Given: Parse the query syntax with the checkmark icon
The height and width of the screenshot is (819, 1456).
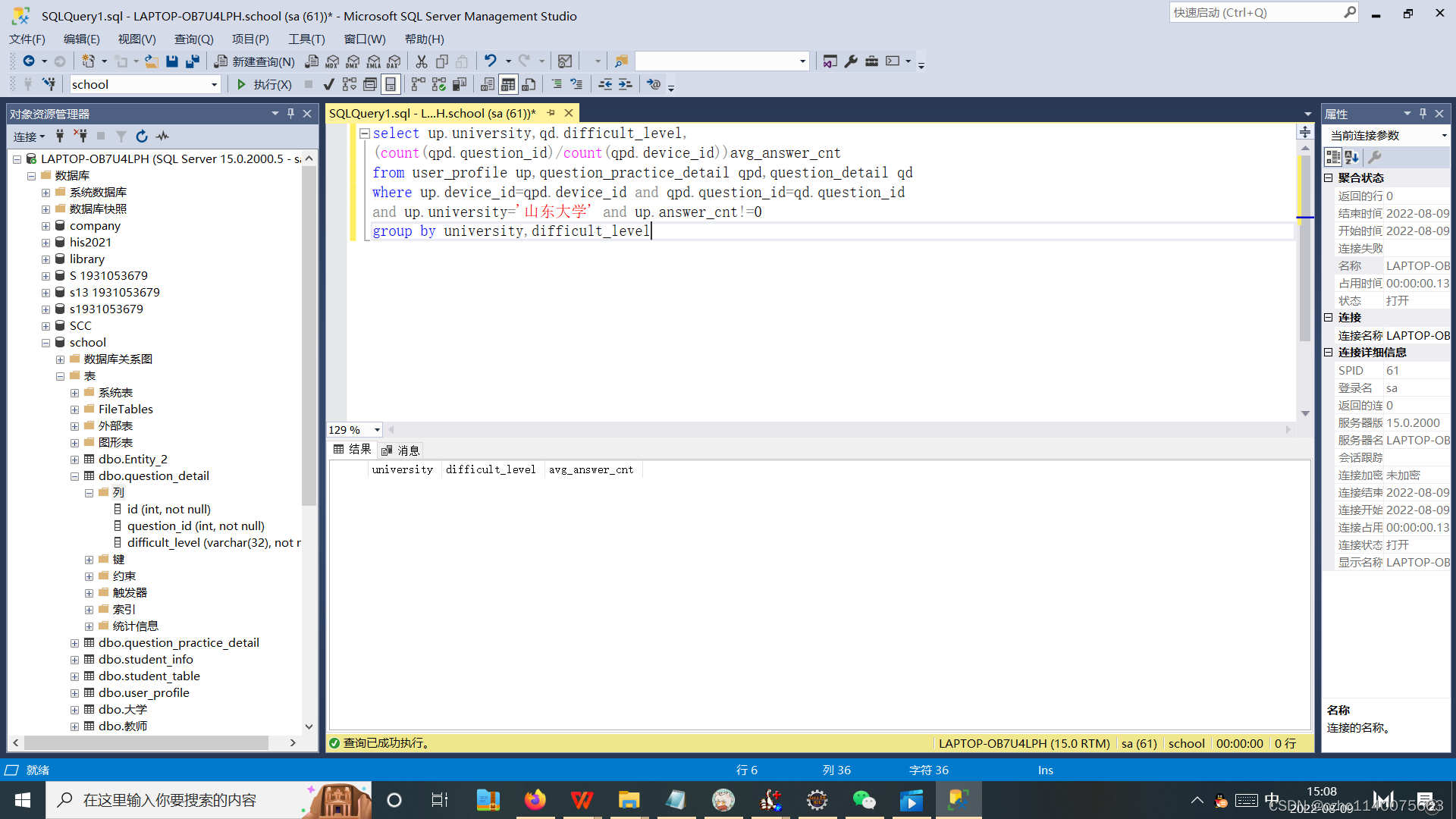Looking at the screenshot, I should click(328, 84).
